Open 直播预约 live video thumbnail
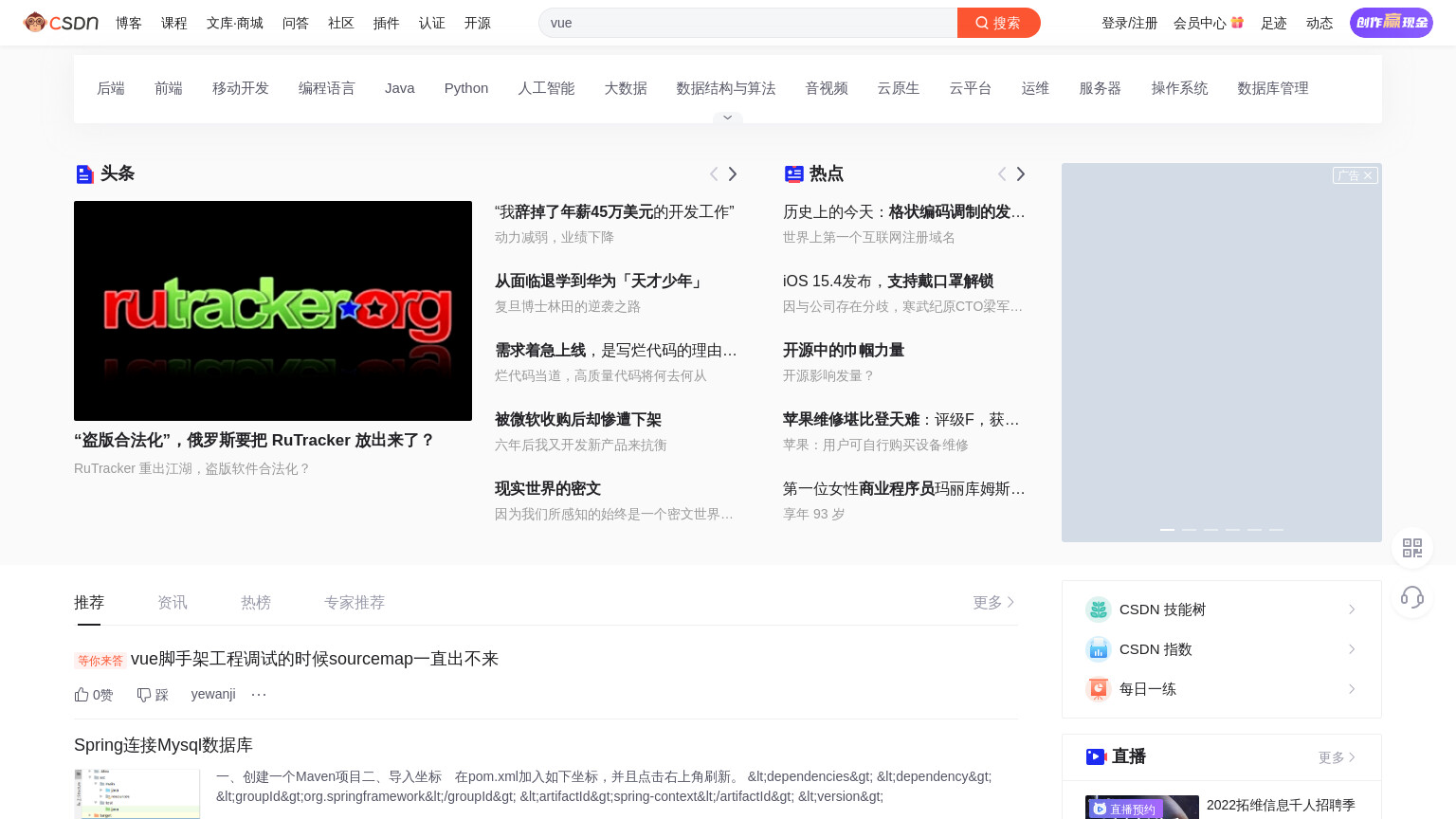 coord(1142,807)
